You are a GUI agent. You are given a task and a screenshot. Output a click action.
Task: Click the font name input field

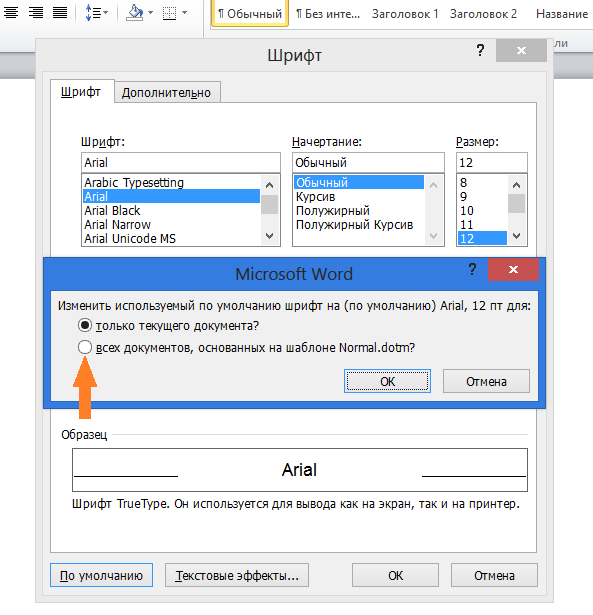tap(181, 162)
